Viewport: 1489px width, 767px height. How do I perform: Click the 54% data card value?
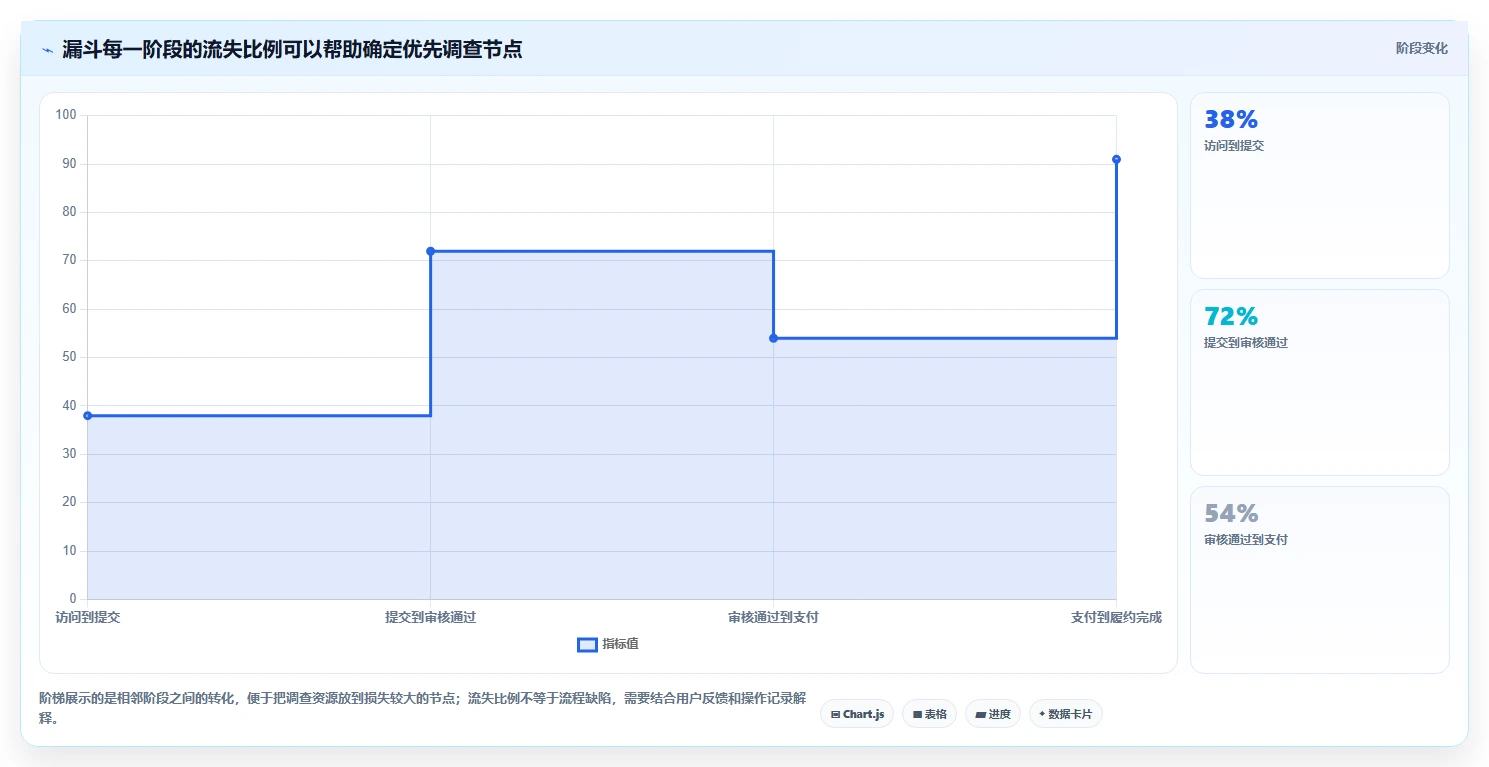coord(1231,514)
